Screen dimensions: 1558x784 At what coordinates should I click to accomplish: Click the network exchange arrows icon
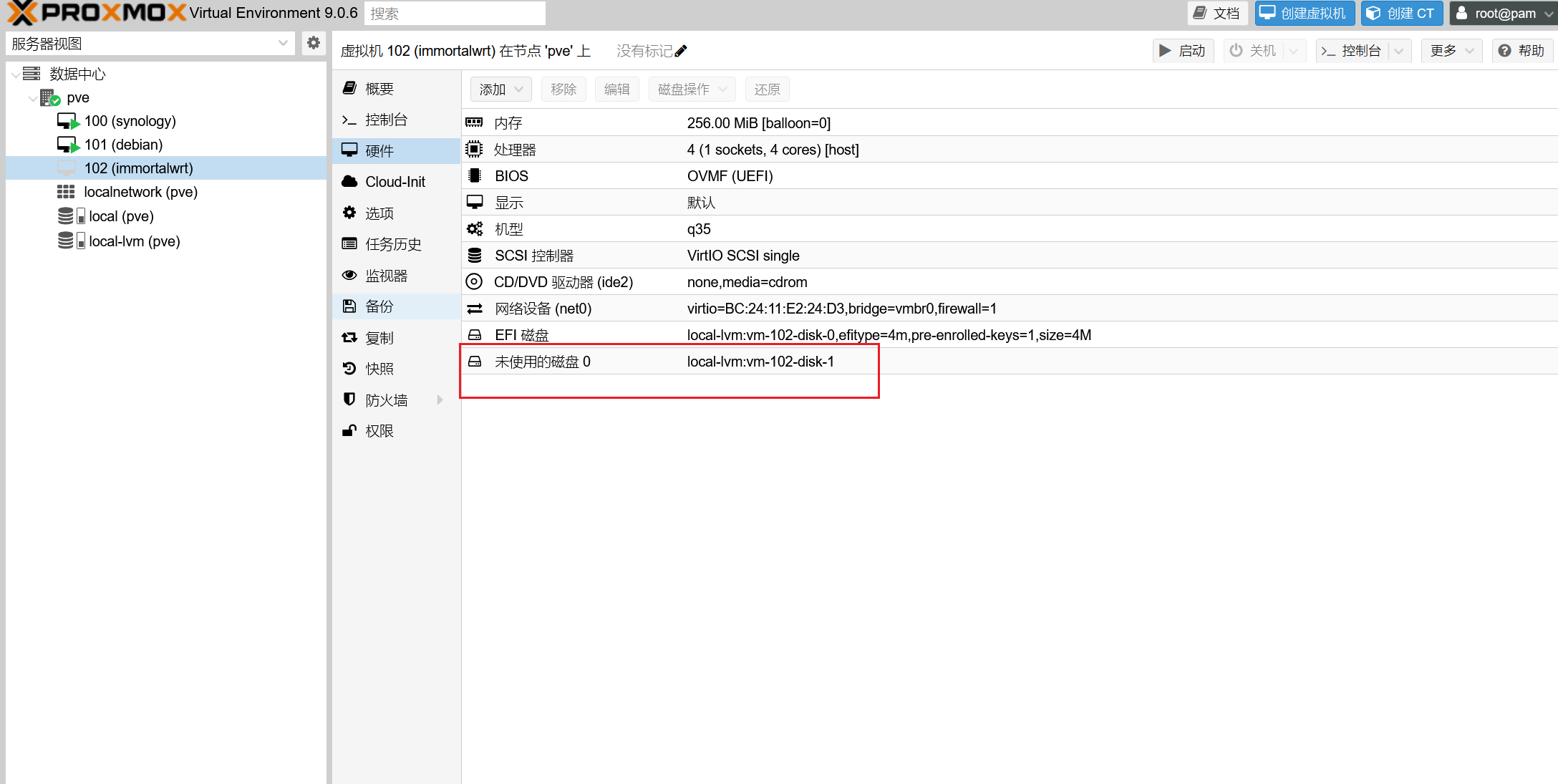coord(474,309)
